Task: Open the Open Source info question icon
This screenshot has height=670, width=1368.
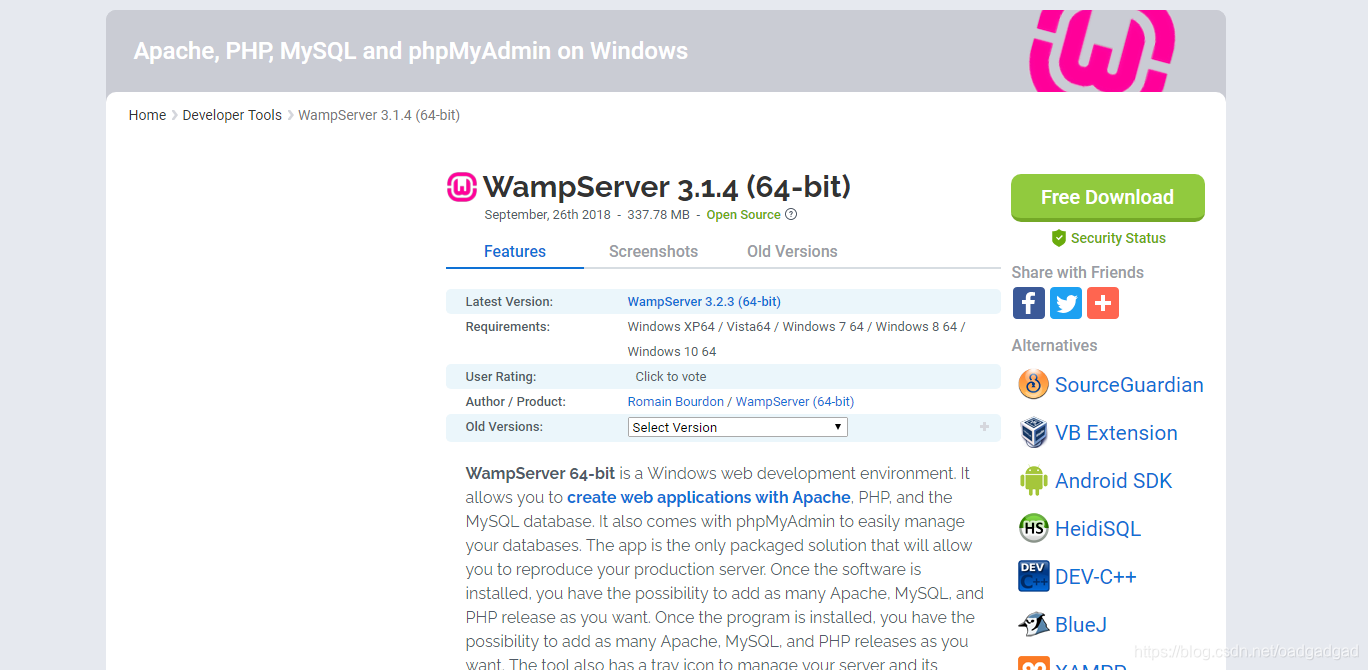Action: click(791, 214)
